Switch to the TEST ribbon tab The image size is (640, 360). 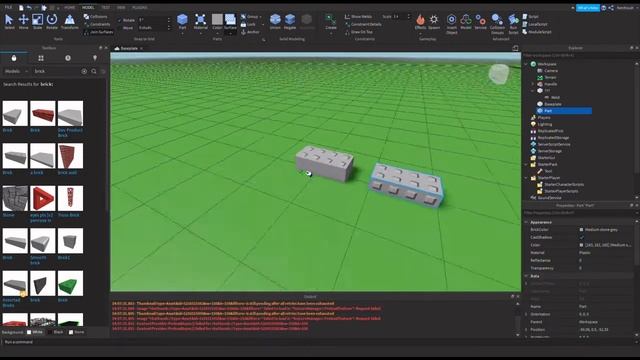[105, 7]
